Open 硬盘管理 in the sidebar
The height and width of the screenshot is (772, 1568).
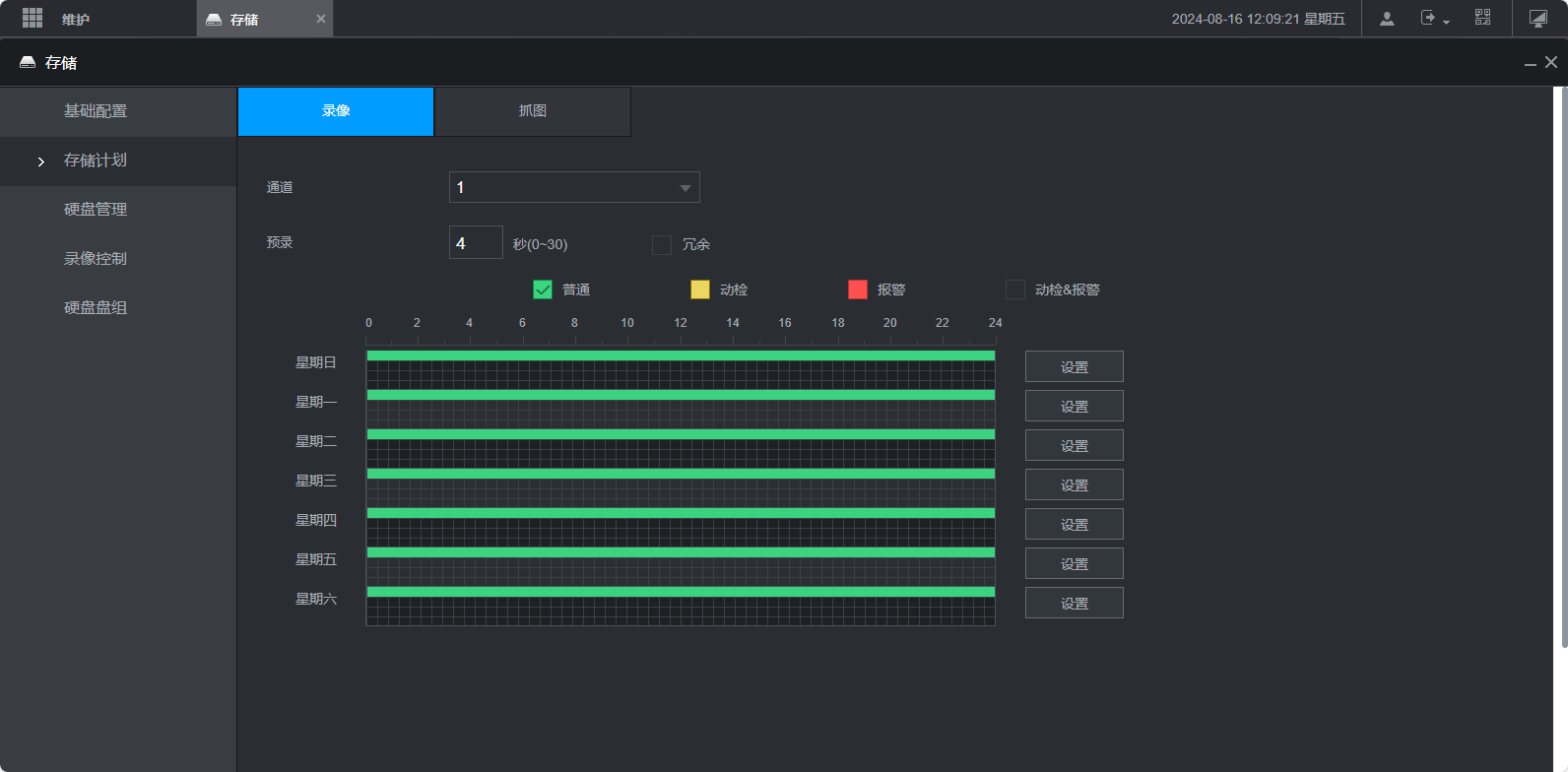pyautogui.click(x=96, y=210)
